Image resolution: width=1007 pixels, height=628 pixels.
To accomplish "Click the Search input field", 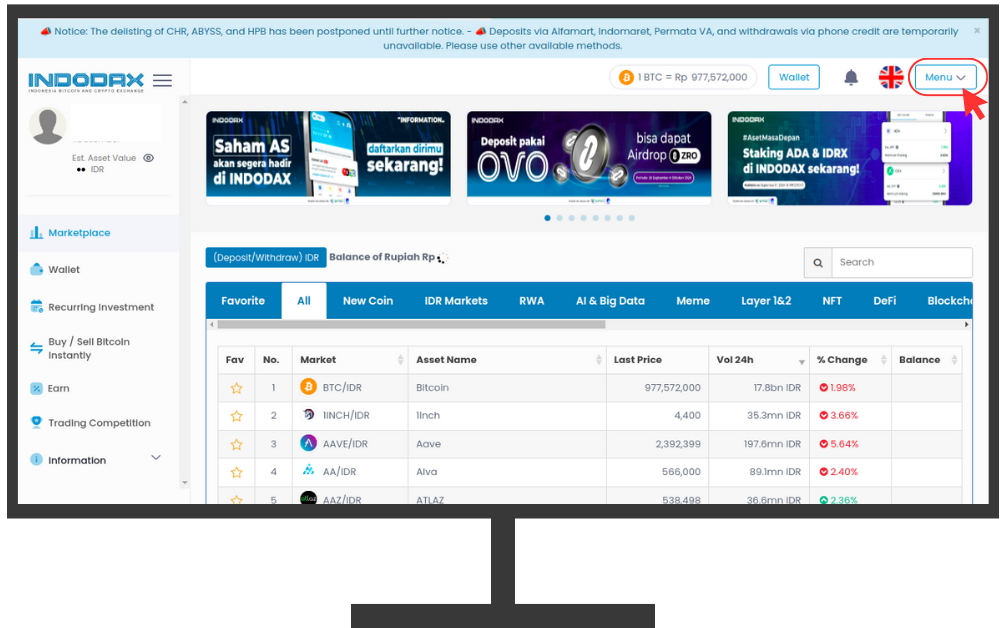I will point(902,263).
